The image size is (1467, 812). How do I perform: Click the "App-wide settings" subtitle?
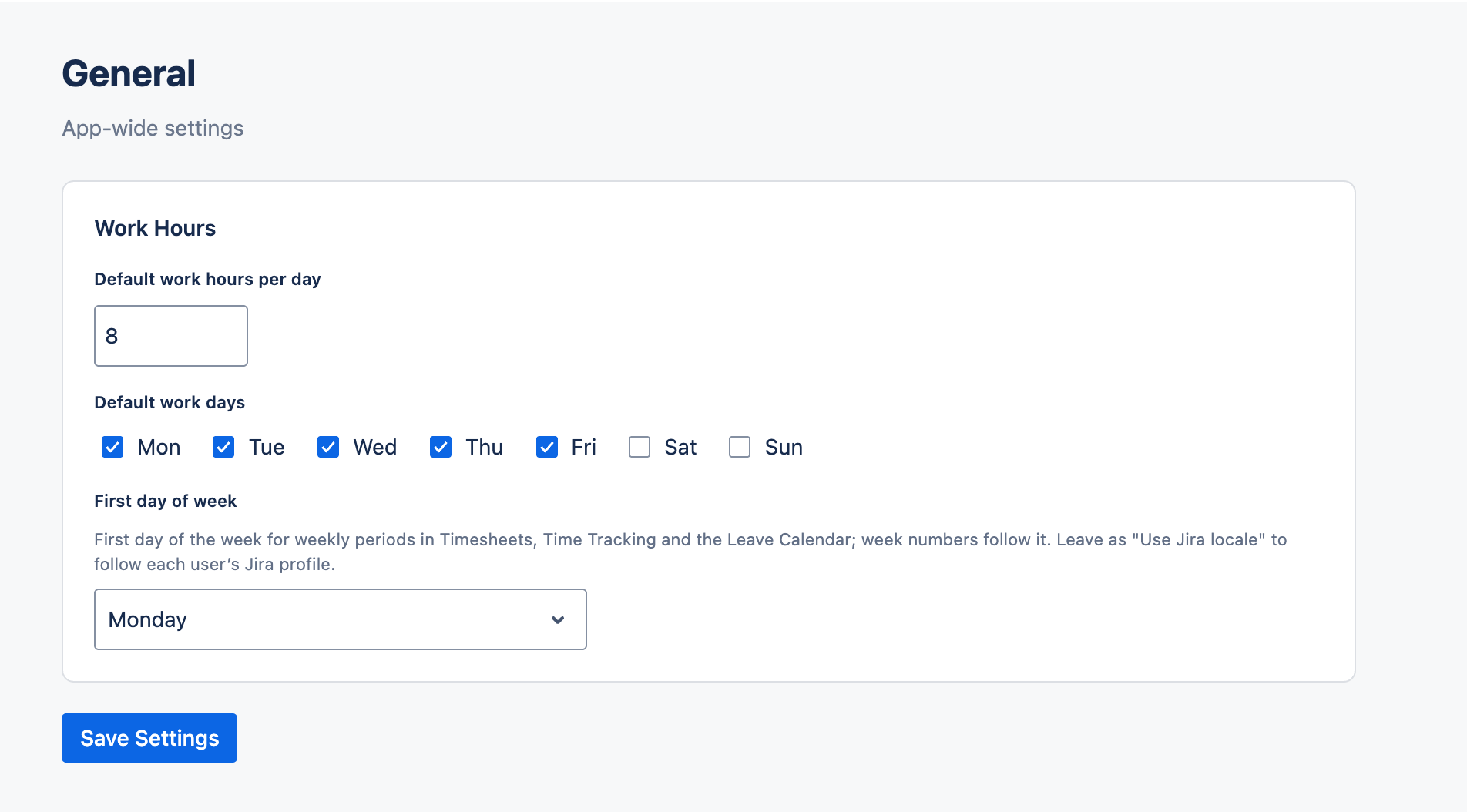click(153, 128)
